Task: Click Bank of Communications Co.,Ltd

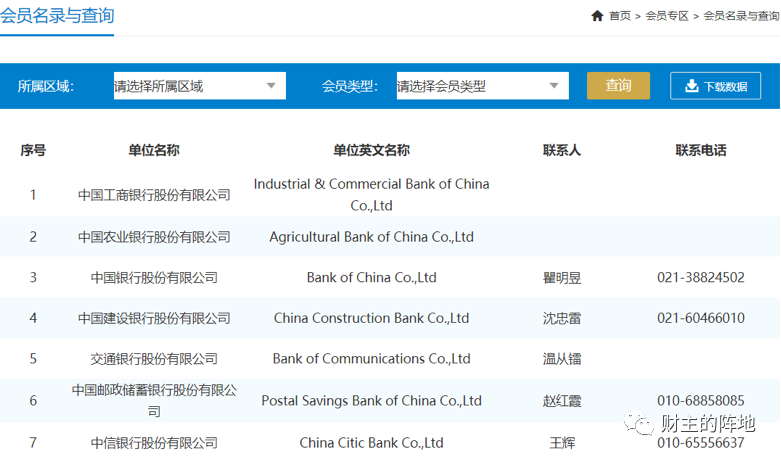Action: coord(372,359)
